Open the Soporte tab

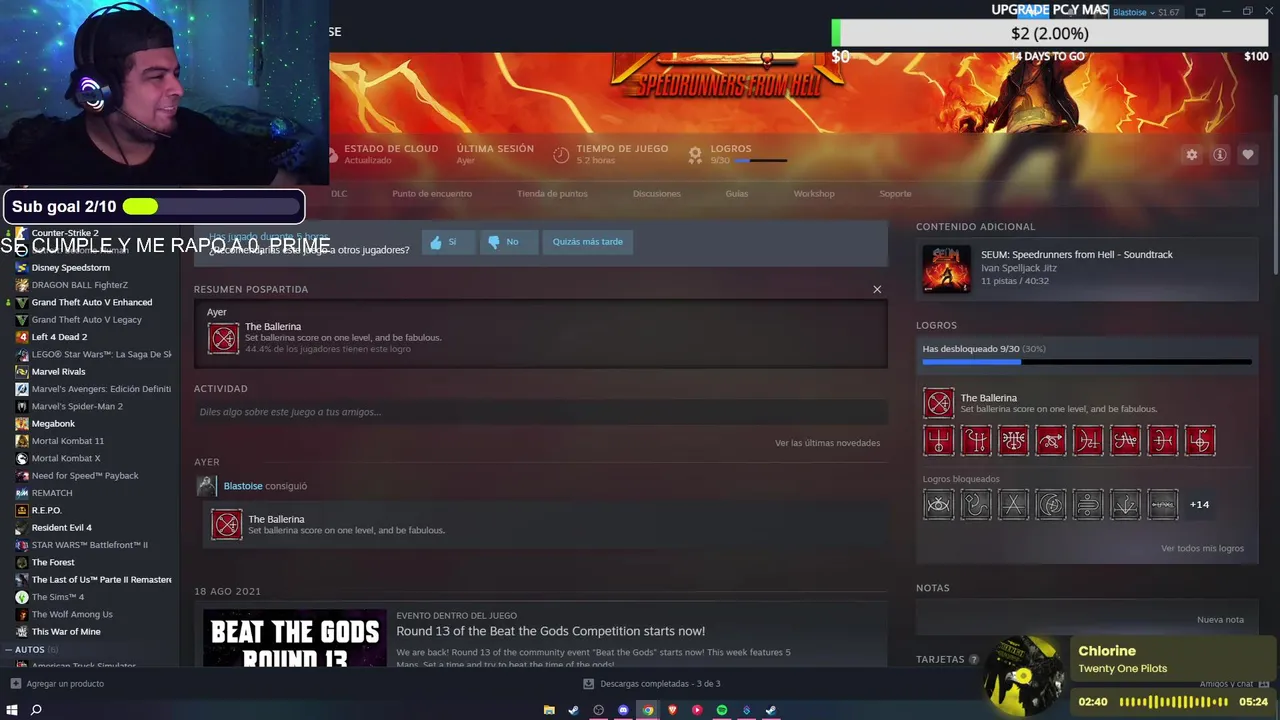point(895,194)
